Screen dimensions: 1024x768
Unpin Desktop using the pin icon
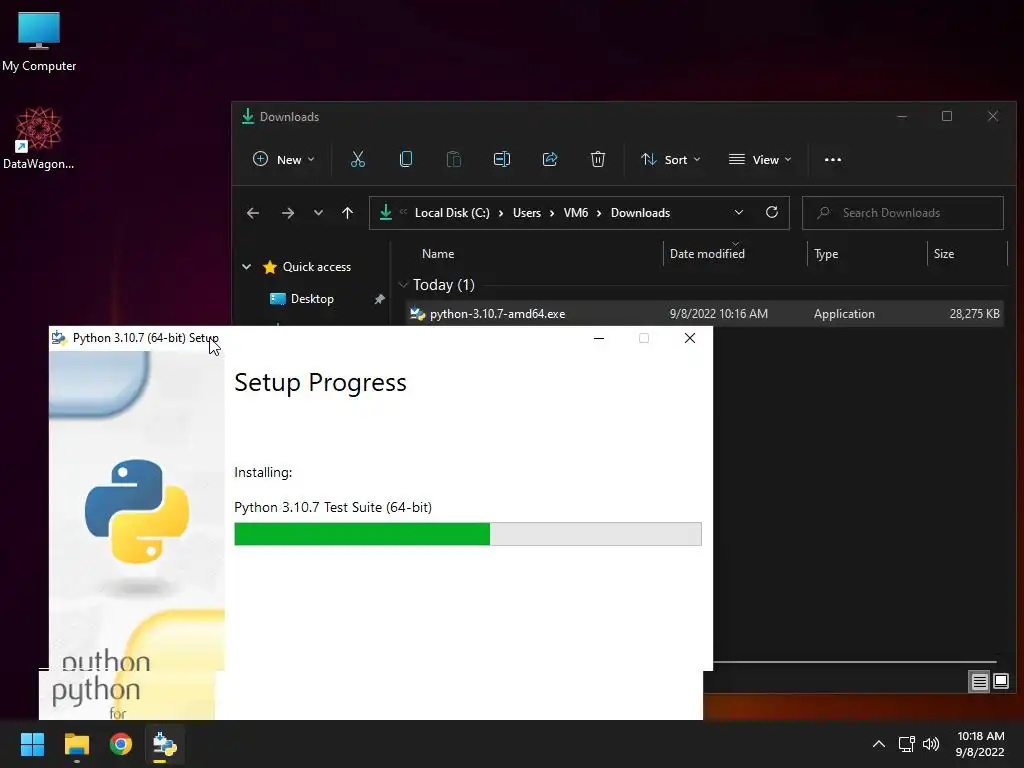click(x=379, y=299)
